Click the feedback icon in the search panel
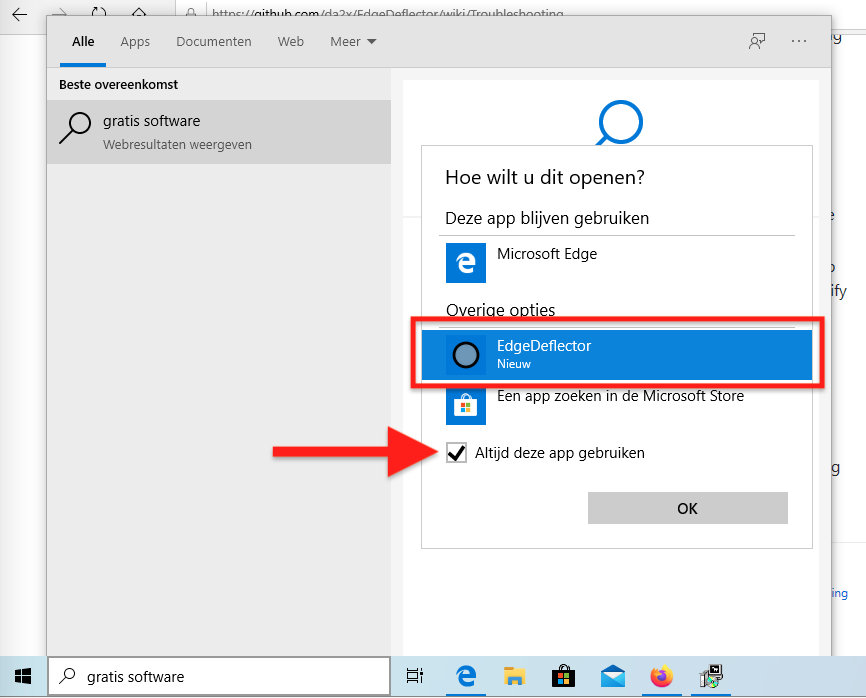866x698 pixels. pos(757,42)
